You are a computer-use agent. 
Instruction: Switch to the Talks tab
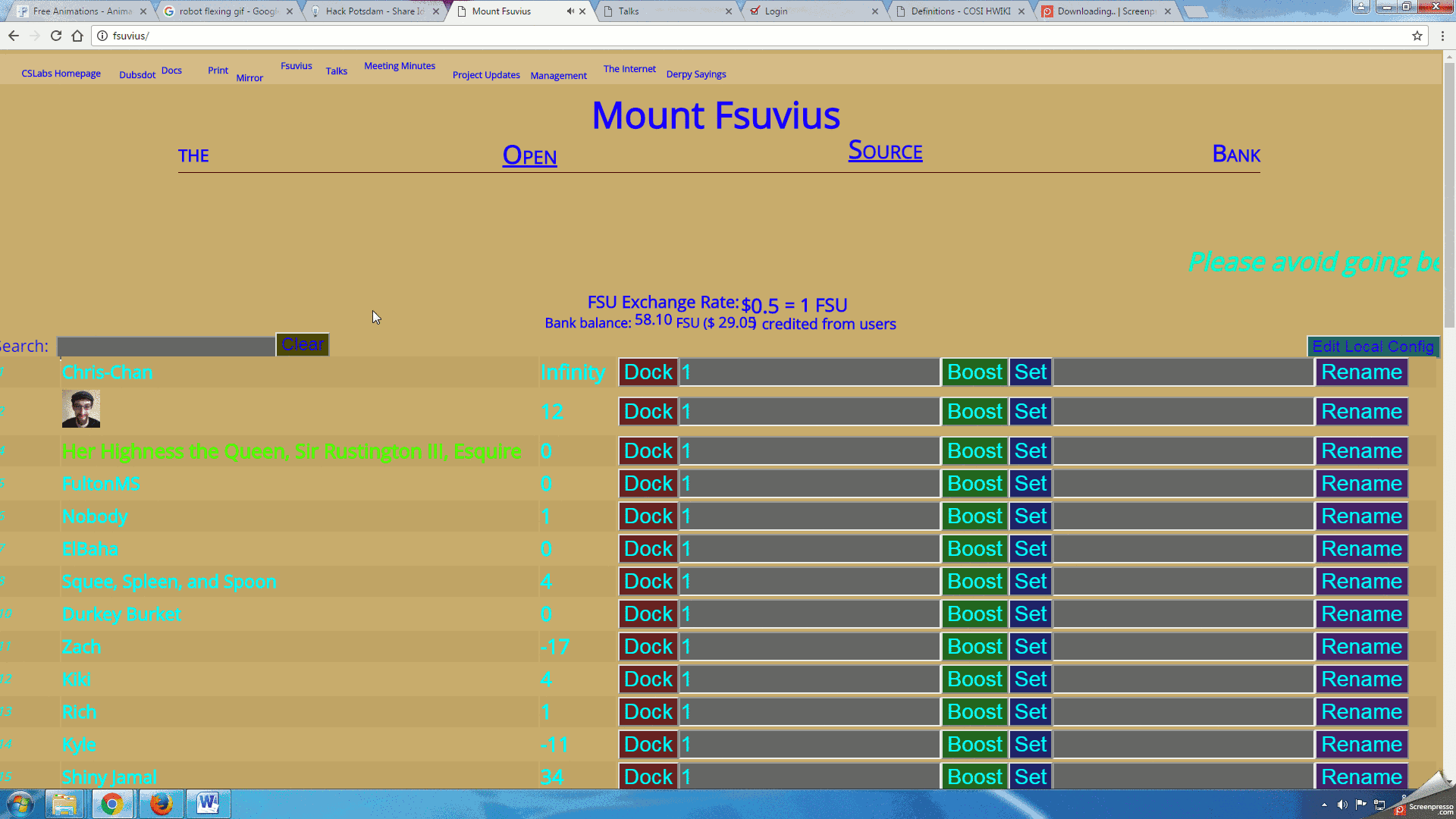(667, 11)
